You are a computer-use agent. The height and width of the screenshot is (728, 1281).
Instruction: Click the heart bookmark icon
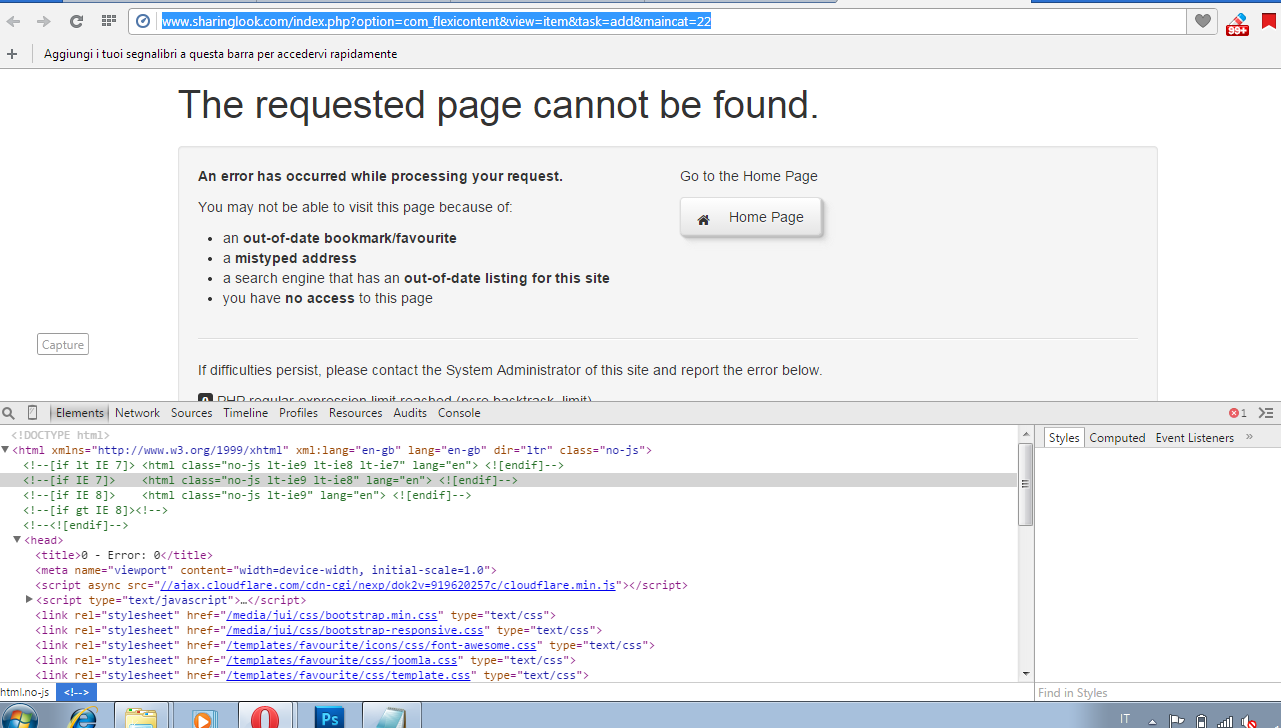coord(1203,21)
